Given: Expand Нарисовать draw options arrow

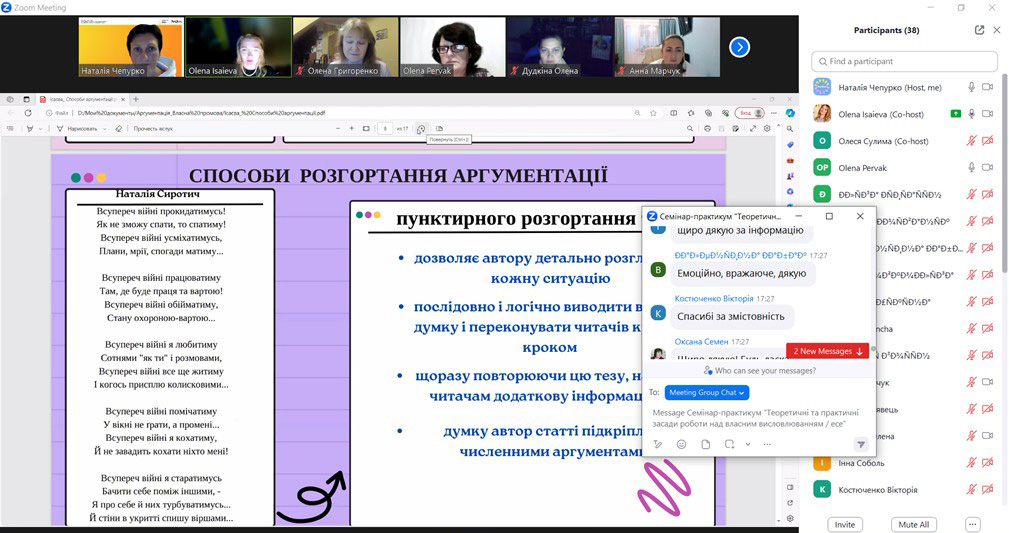Looking at the screenshot, I should pyautogui.click(x=105, y=129).
